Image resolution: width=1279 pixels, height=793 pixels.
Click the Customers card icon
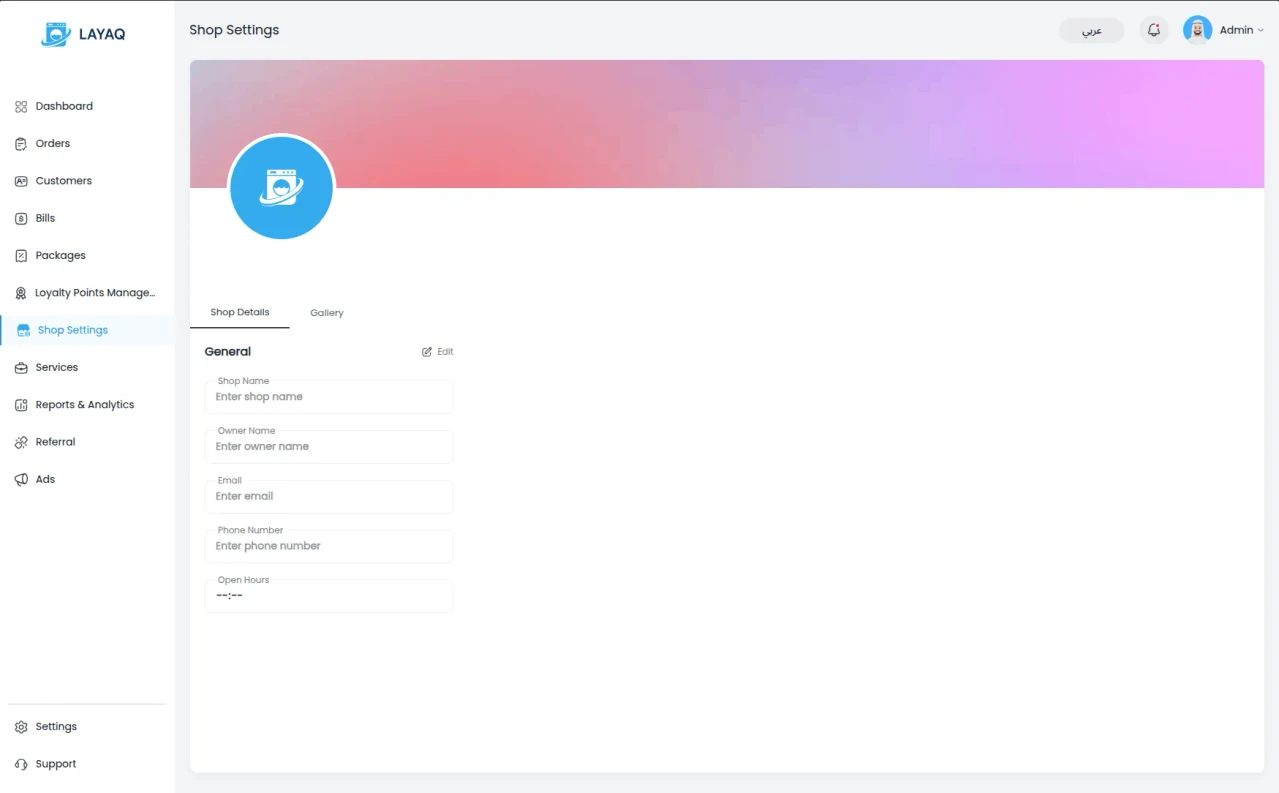click(21, 181)
